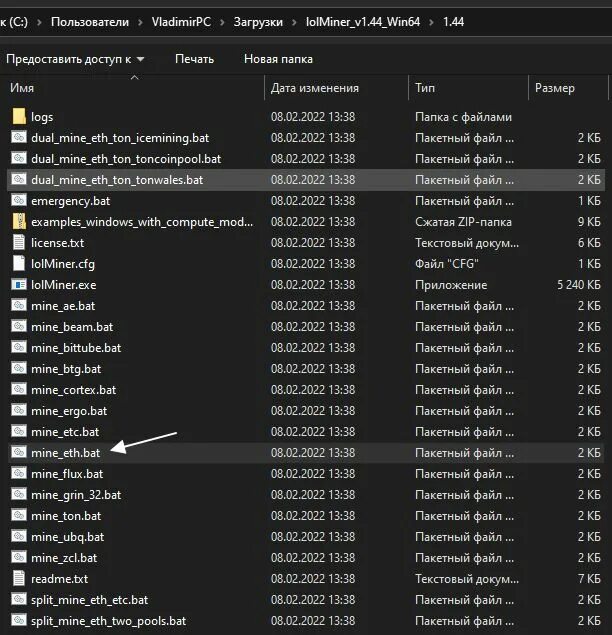
Task: Select the readme.txt file name
Action: click(60, 579)
